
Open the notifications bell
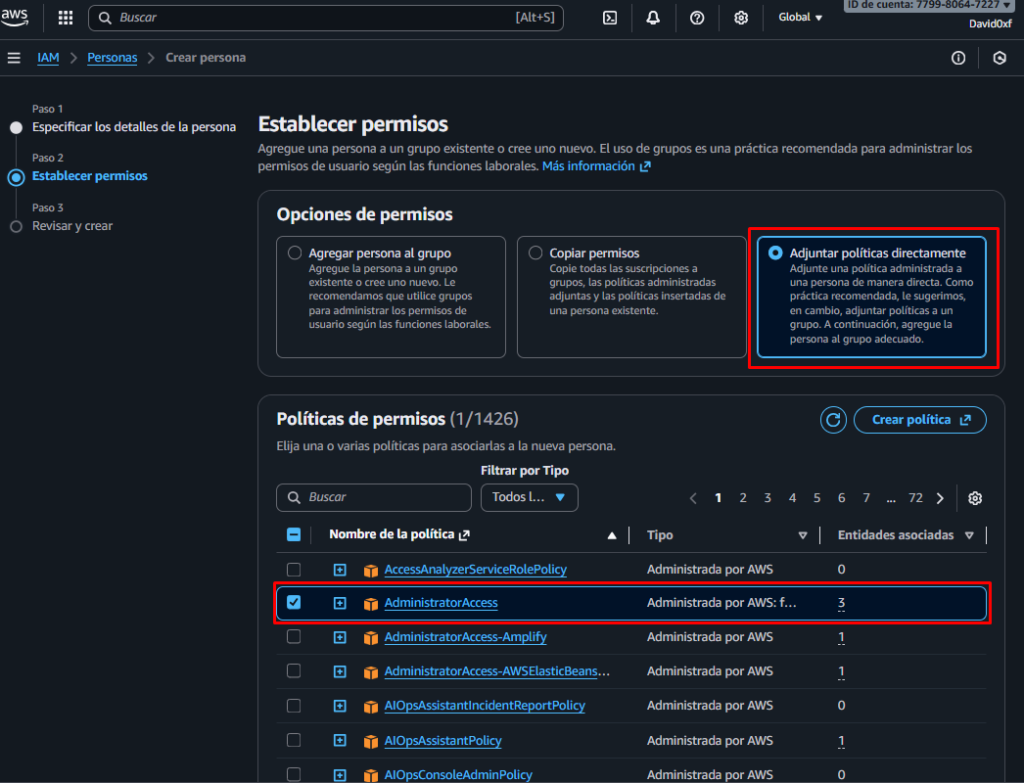pyautogui.click(x=653, y=18)
